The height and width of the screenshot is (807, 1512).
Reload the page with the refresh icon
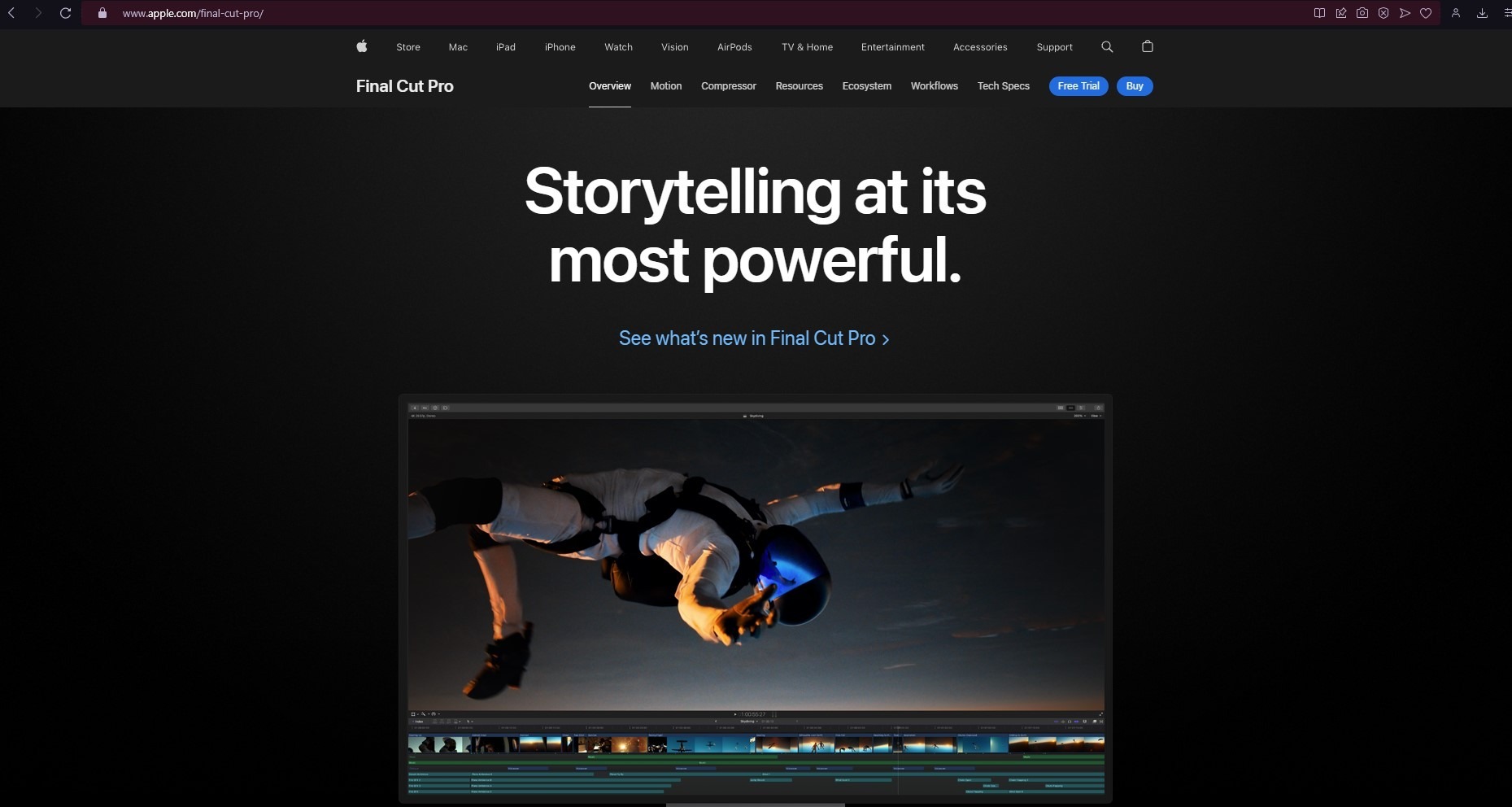tap(66, 13)
